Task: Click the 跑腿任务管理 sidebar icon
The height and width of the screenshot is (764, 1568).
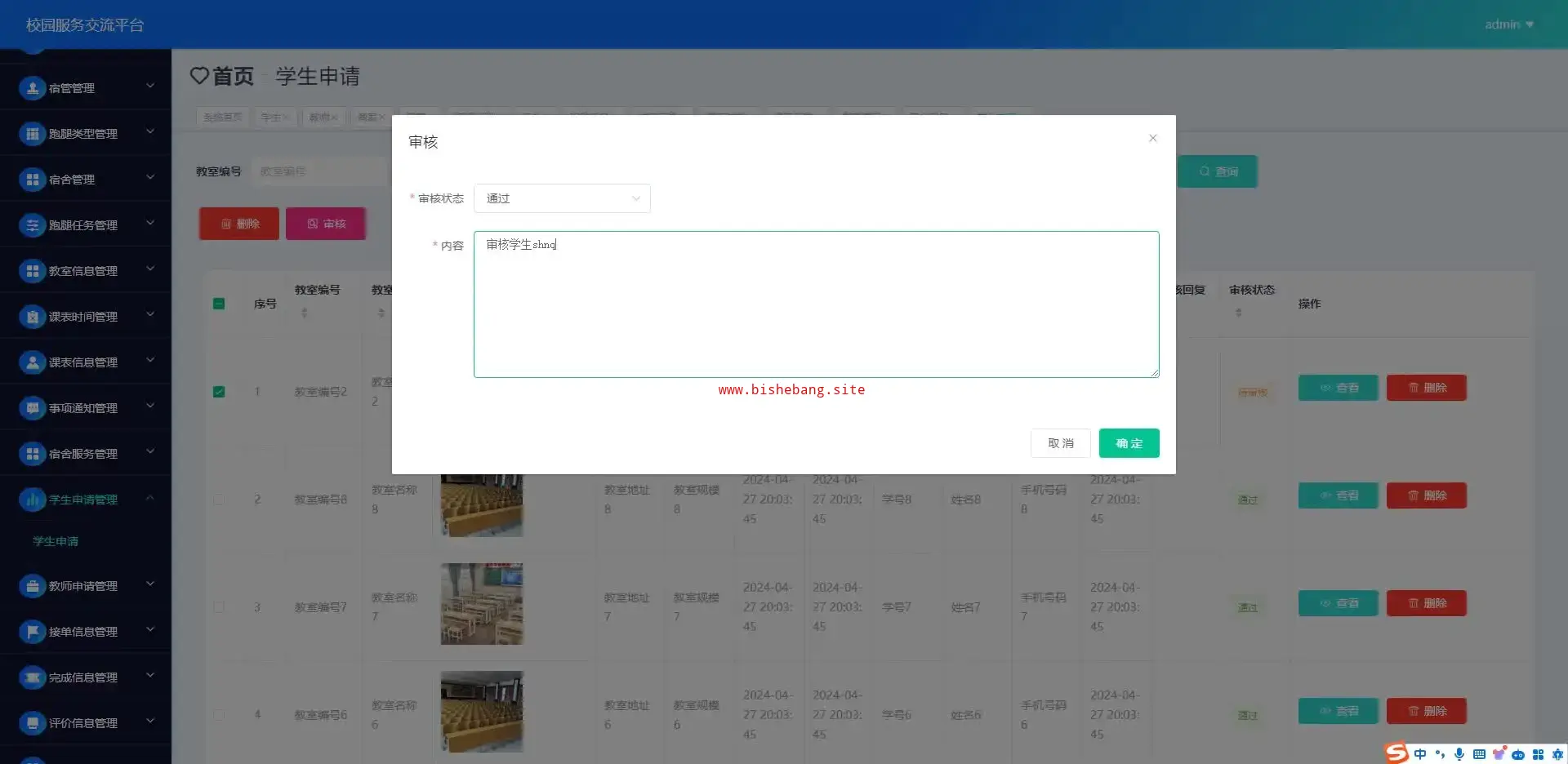Action: [x=32, y=225]
